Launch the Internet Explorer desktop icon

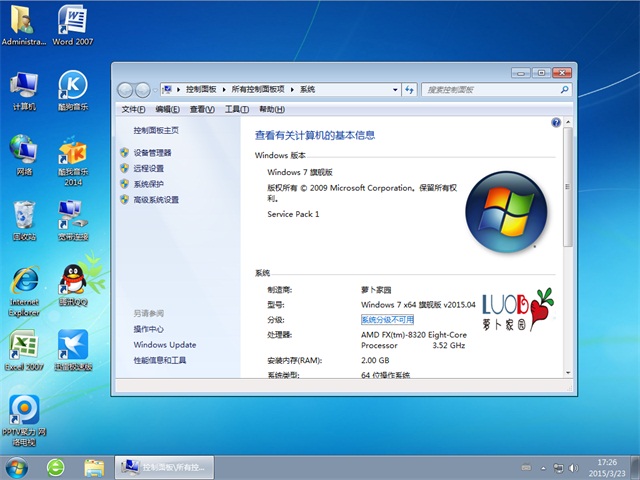24,291
